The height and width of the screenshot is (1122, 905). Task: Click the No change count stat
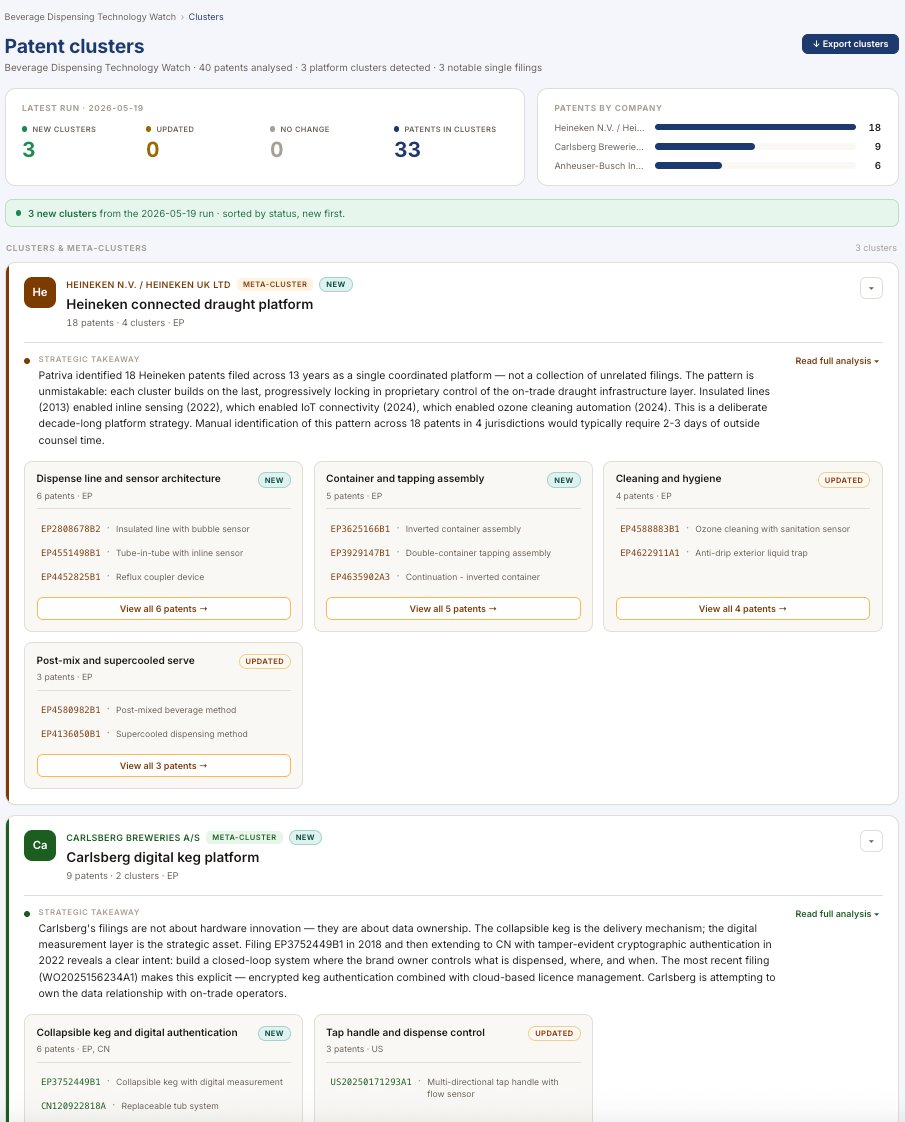tap(277, 150)
